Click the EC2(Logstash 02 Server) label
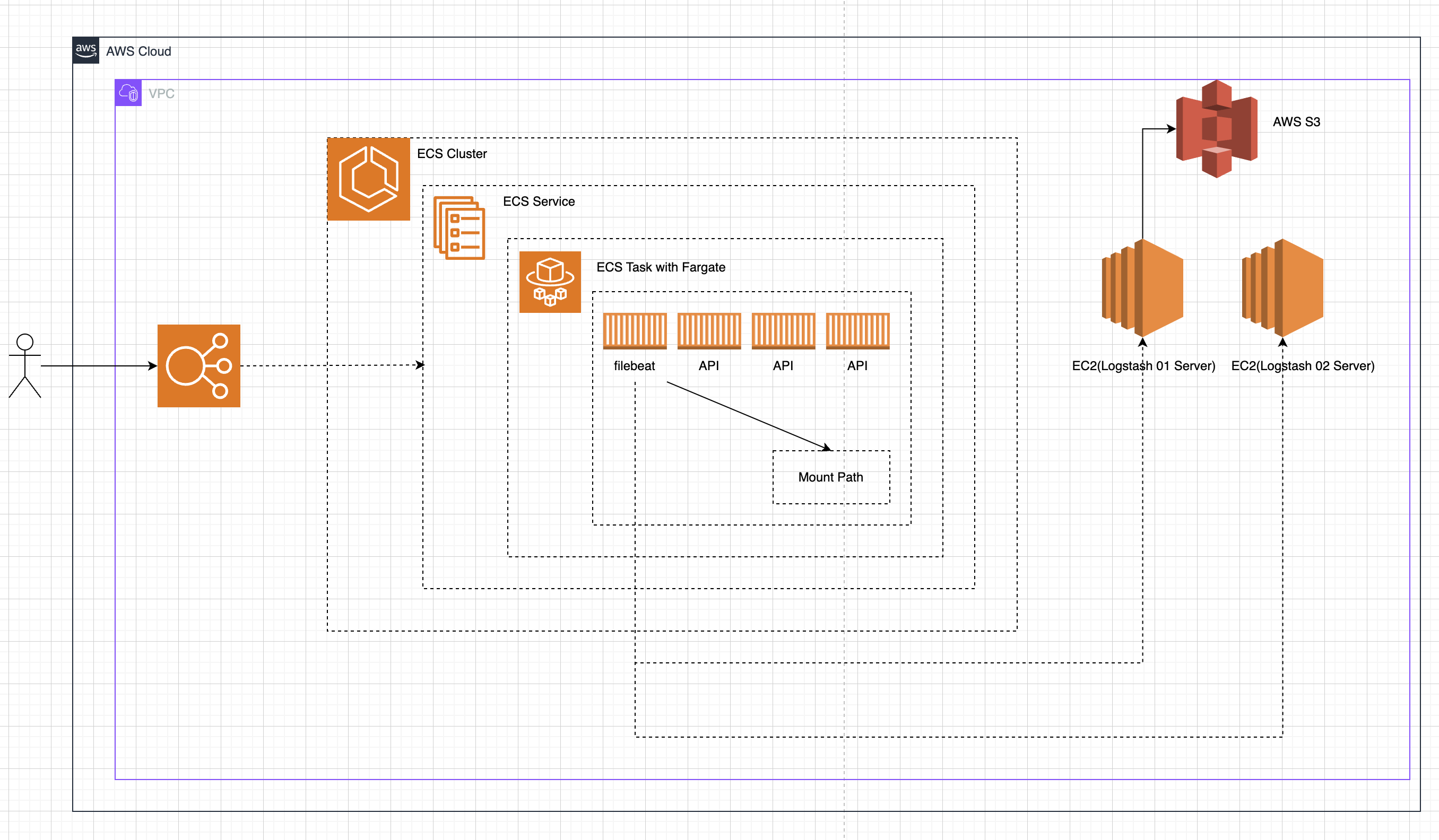Screen dimensions: 1439x840 [1303, 366]
